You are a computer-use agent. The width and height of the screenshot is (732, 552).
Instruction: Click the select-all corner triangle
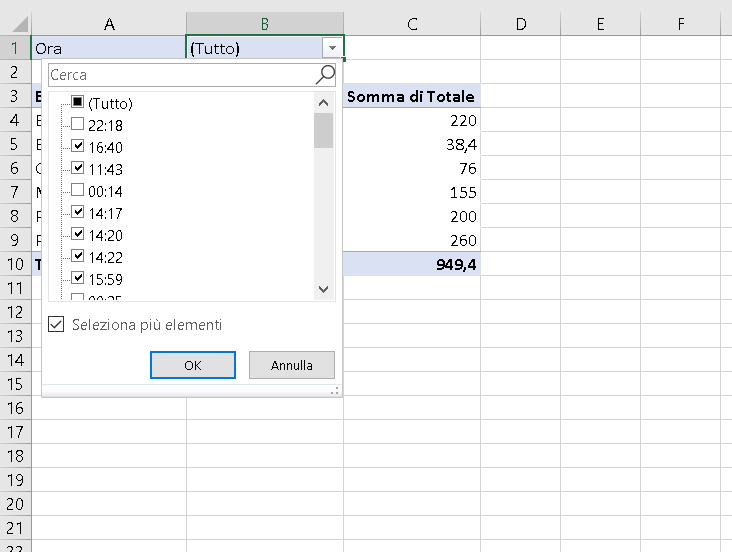tap(19, 24)
